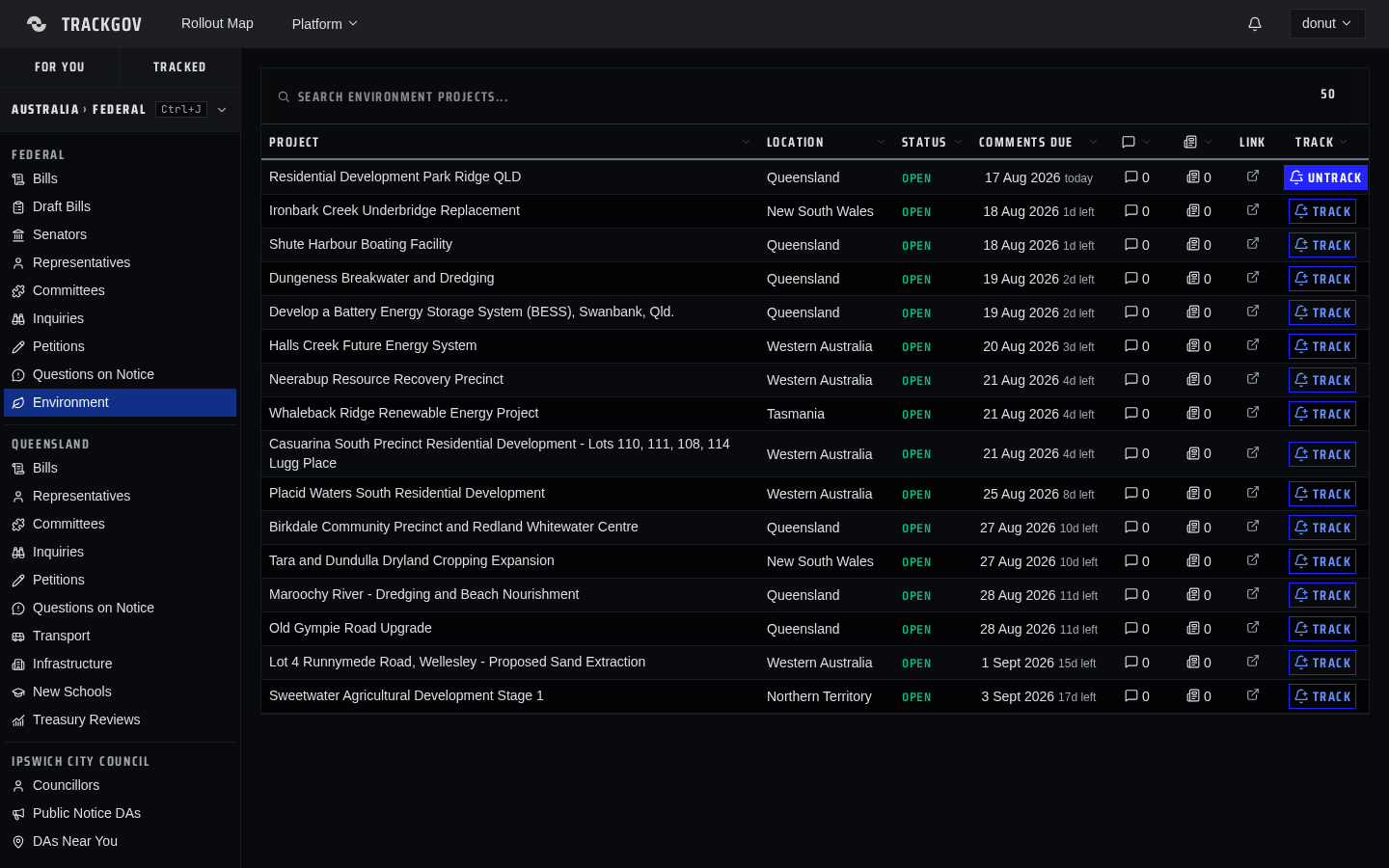Open comments icon for Placid Waters South Residential Development
The height and width of the screenshot is (868, 1389).
pos(1130,494)
